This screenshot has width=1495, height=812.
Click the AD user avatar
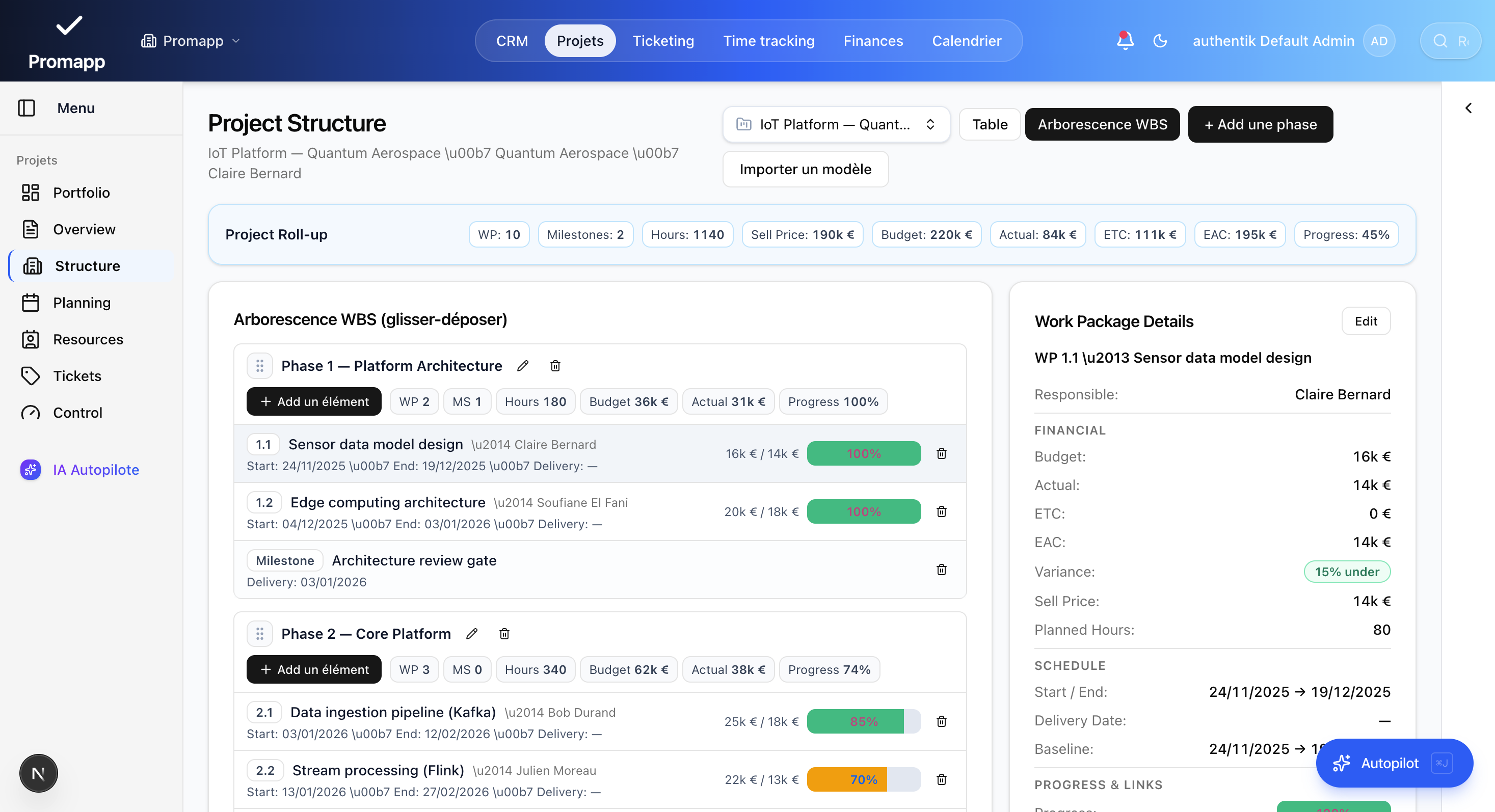1379,41
